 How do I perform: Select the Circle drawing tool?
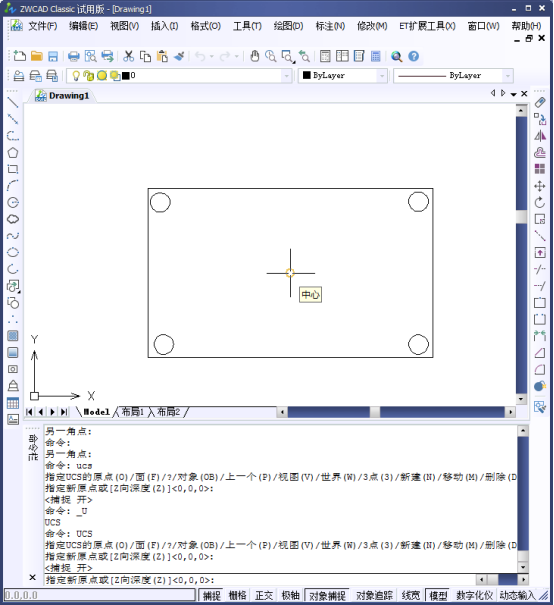(13, 202)
